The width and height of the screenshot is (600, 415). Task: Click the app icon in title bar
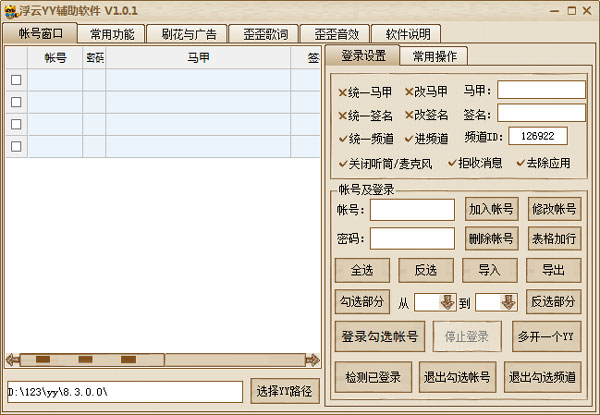click(x=11, y=10)
